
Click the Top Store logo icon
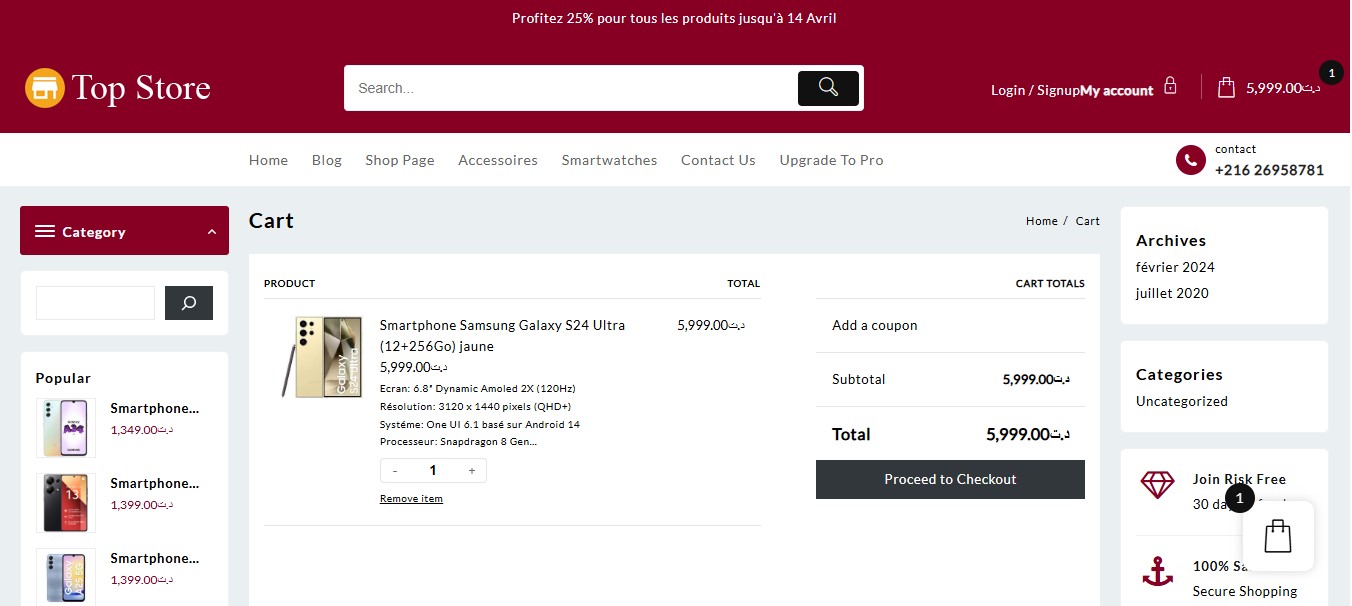[44, 88]
